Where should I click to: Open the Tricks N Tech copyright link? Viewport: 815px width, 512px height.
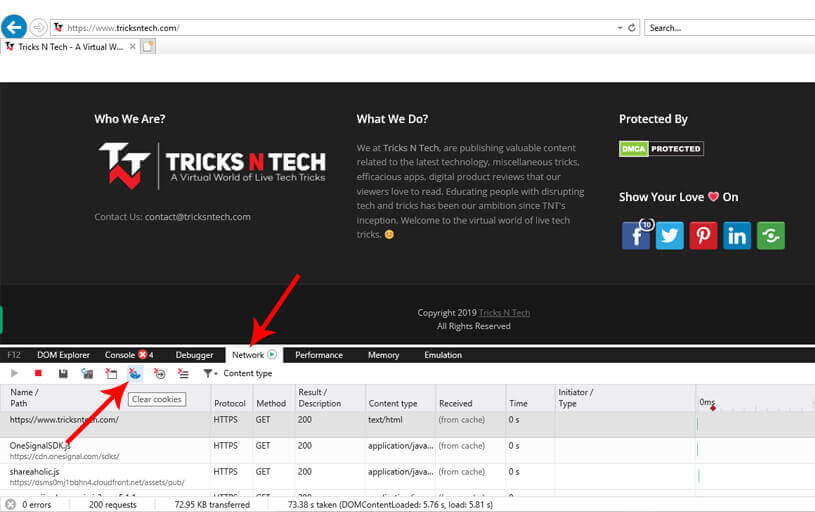click(x=504, y=312)
